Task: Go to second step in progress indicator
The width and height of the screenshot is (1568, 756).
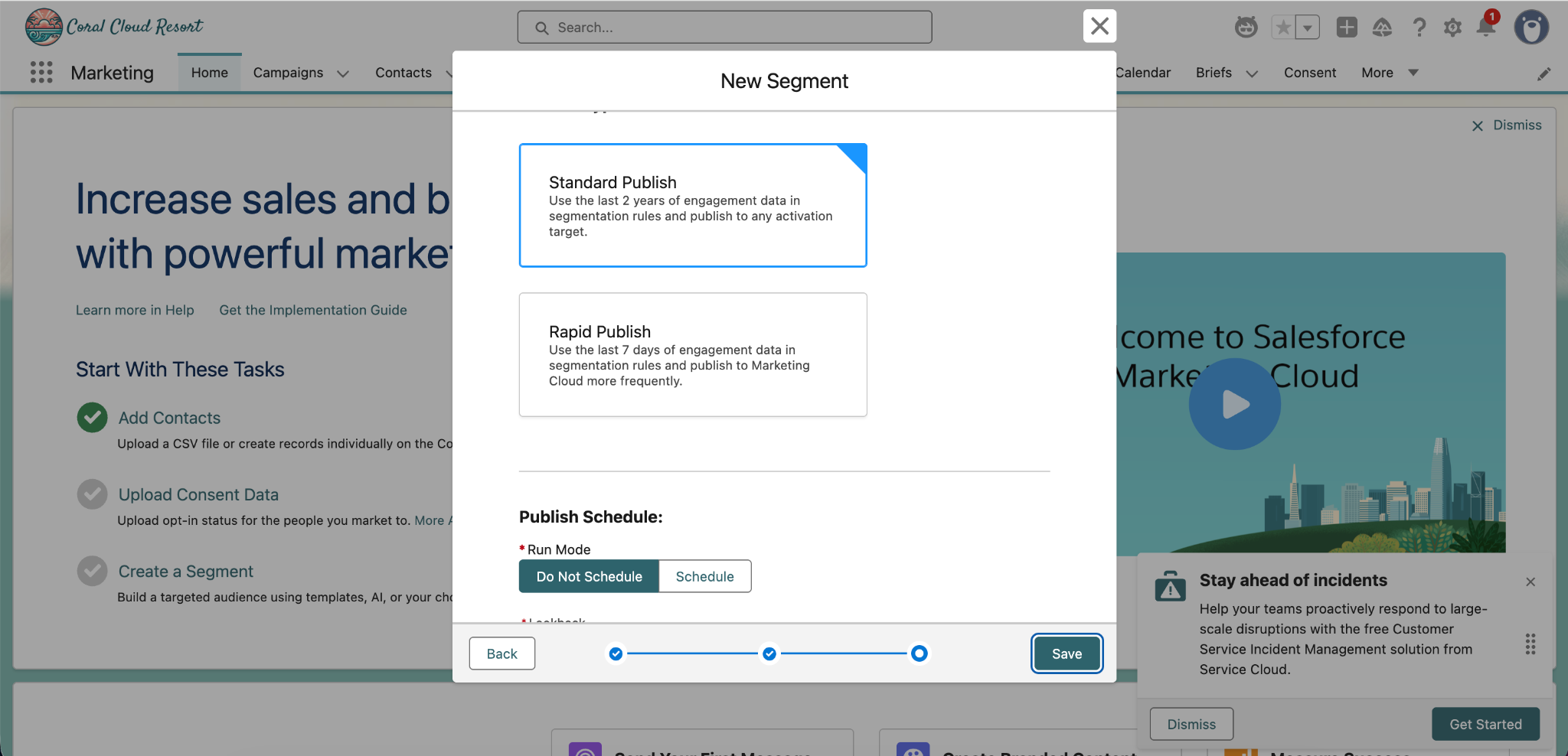Action: pyautogui.click(x=769, y=653)
